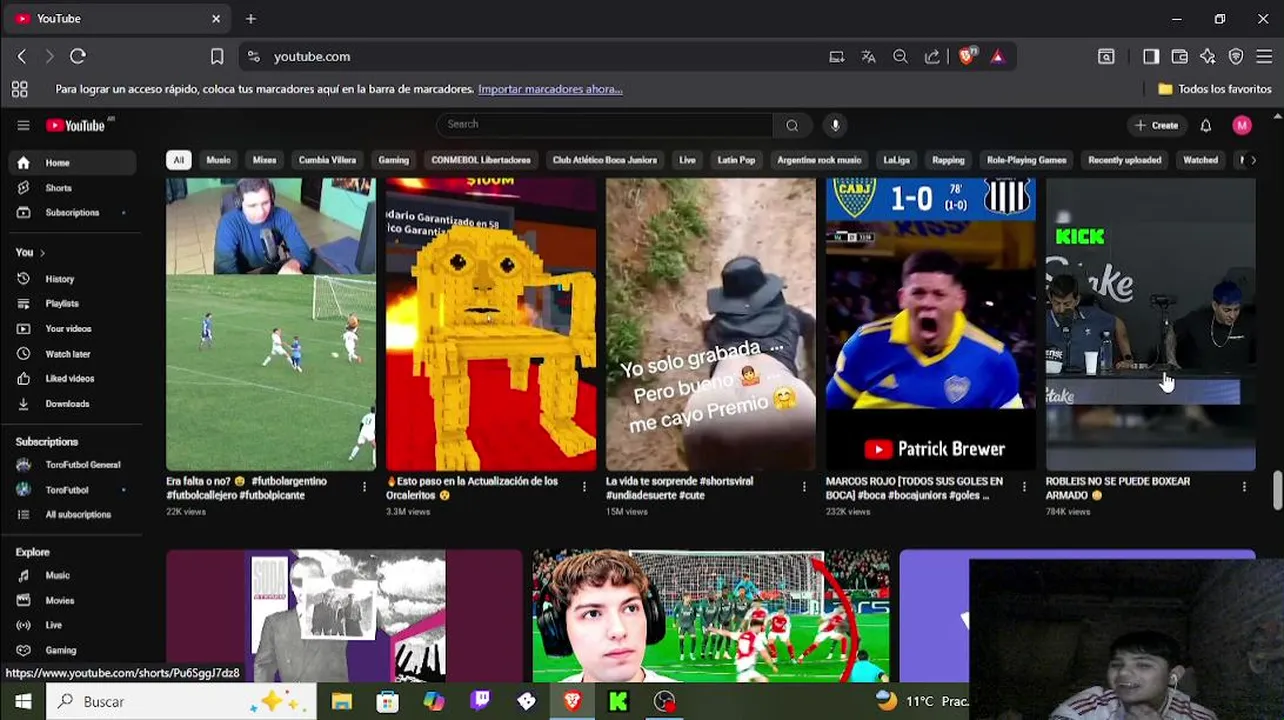Open options for MARCOS ROJO short
1284x720 pixels.
coord(1024,487)
